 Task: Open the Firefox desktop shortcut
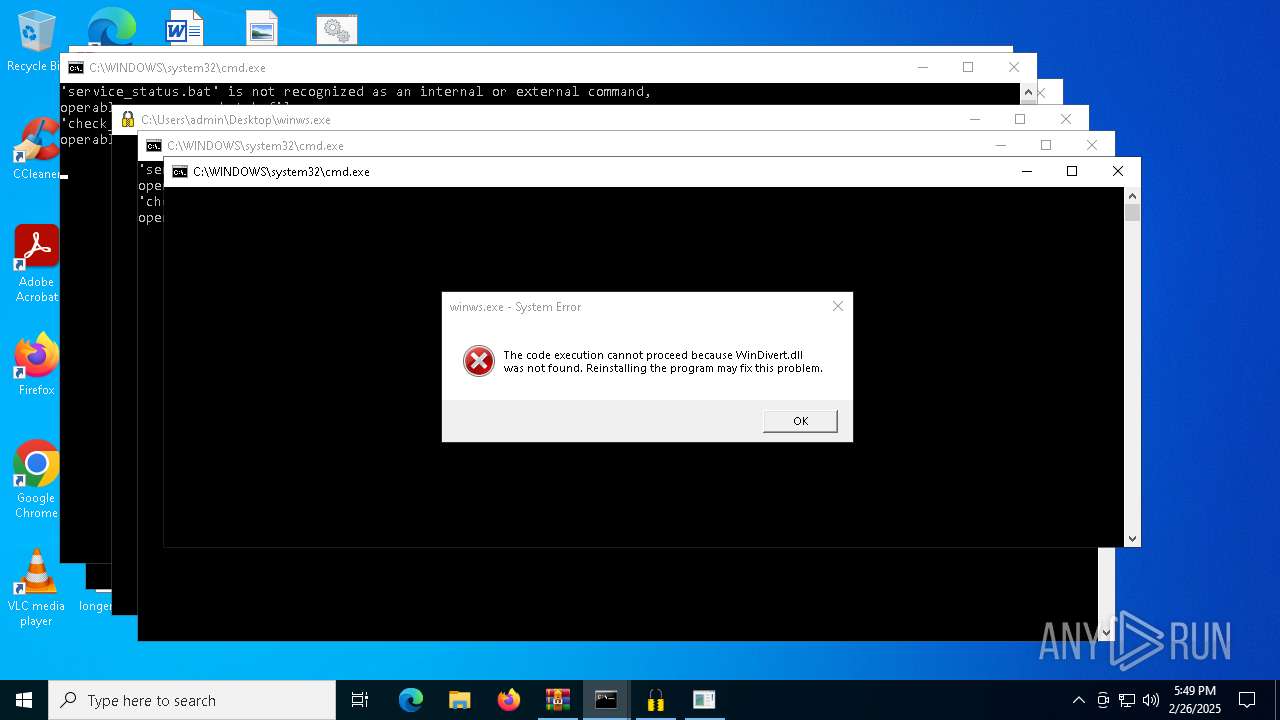[x=37, y=365]
